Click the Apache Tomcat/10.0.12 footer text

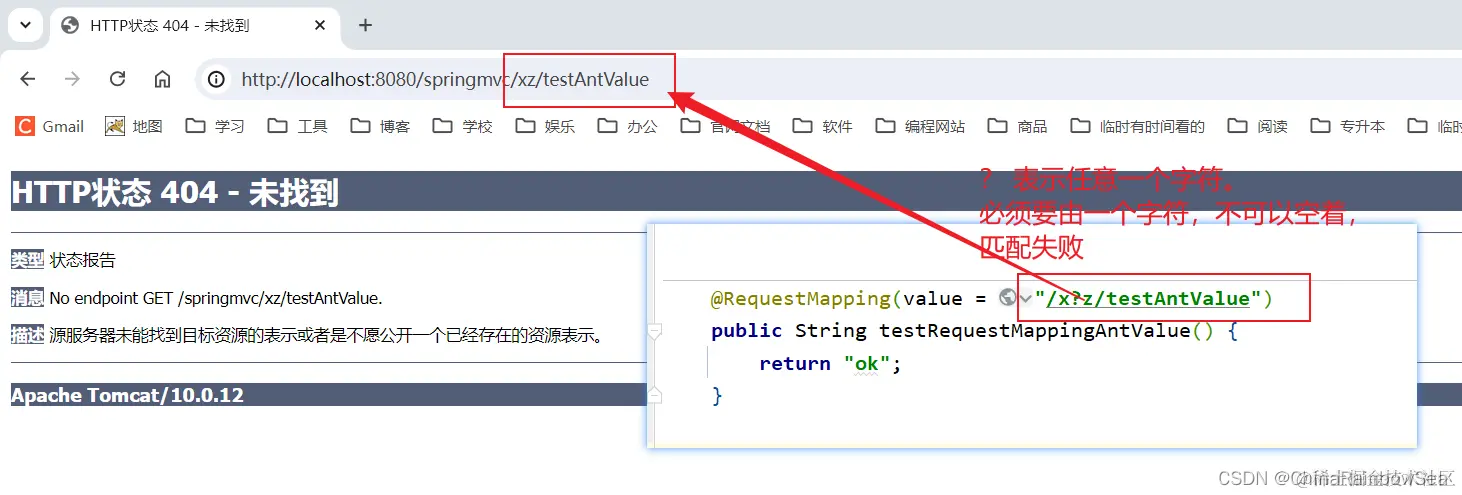point(127,395)
